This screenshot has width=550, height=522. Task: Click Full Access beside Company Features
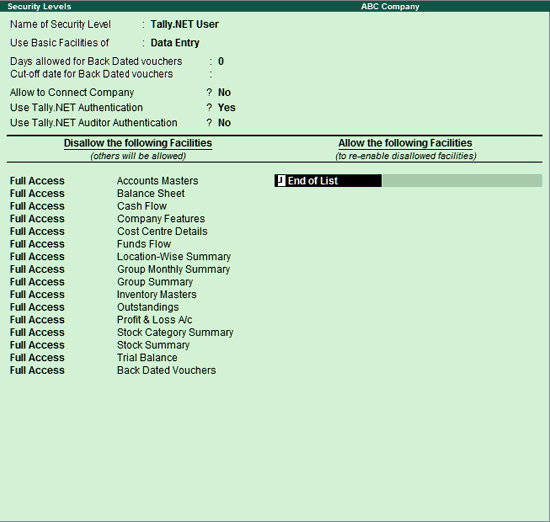click(x=37, y=219)
